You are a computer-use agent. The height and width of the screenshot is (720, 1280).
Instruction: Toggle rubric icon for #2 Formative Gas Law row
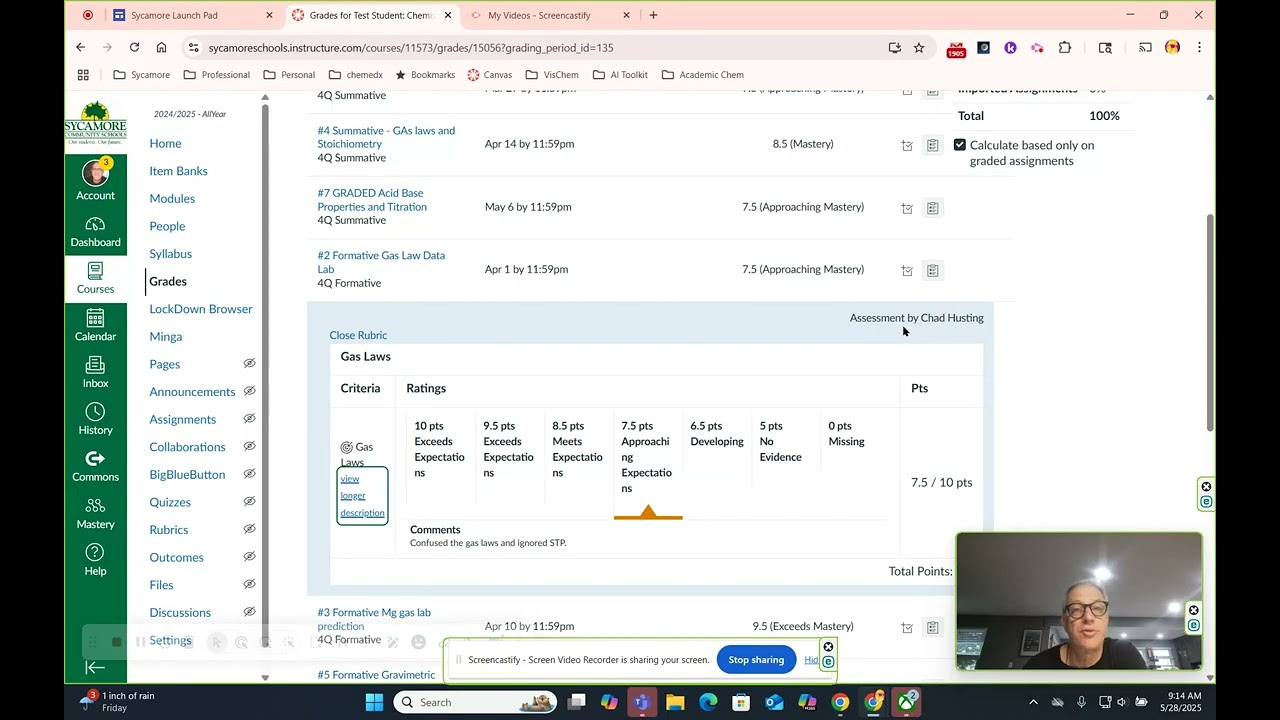(932, 270)
